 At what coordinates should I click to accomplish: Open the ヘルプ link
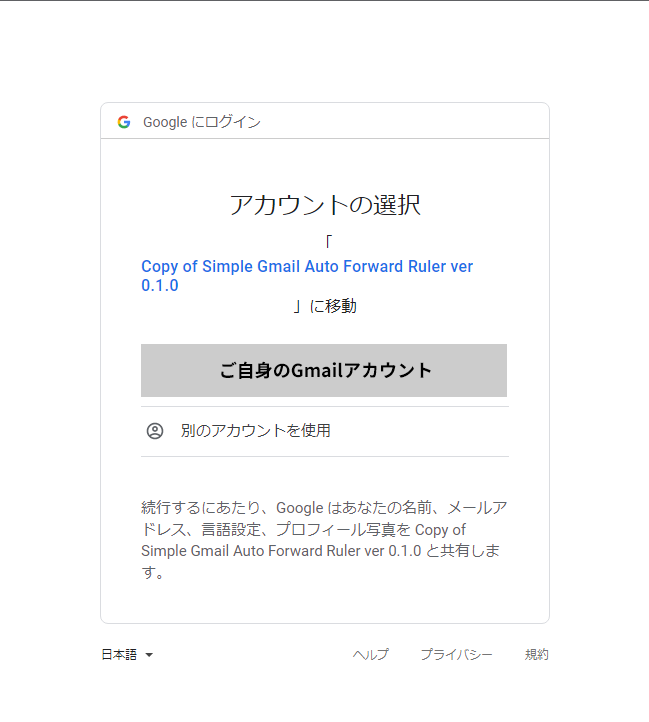click(x=370, y=655)
